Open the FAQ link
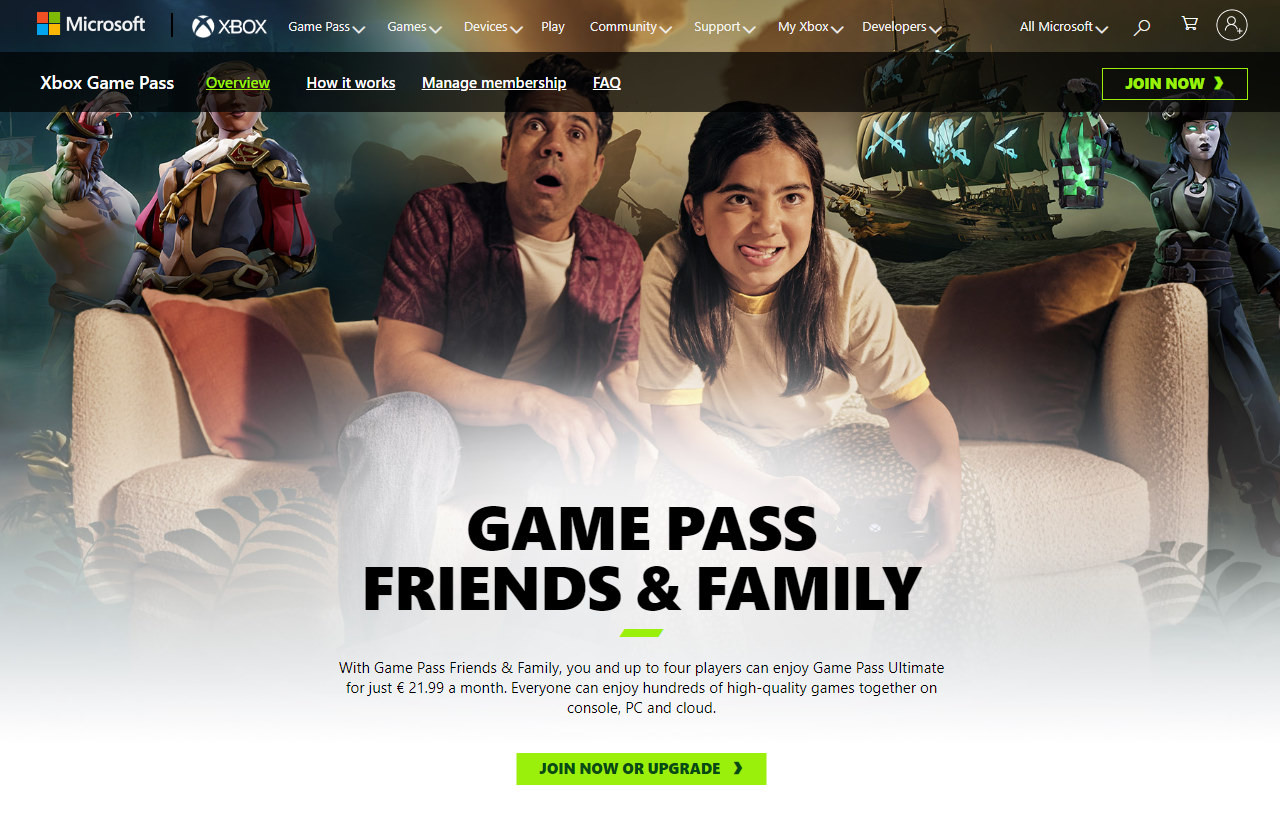The image size is (1280, 832). click(607, 83)
